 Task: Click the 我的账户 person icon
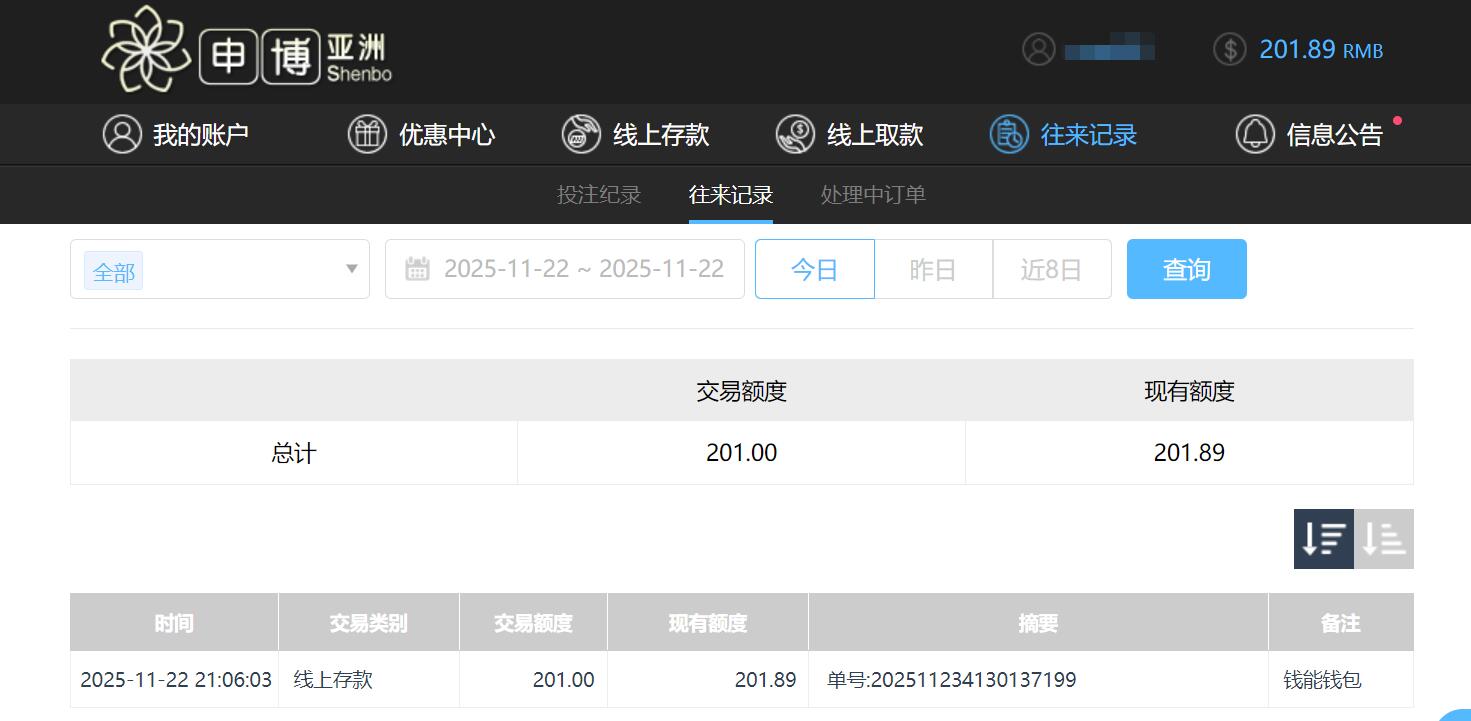[x=121, y=133]
